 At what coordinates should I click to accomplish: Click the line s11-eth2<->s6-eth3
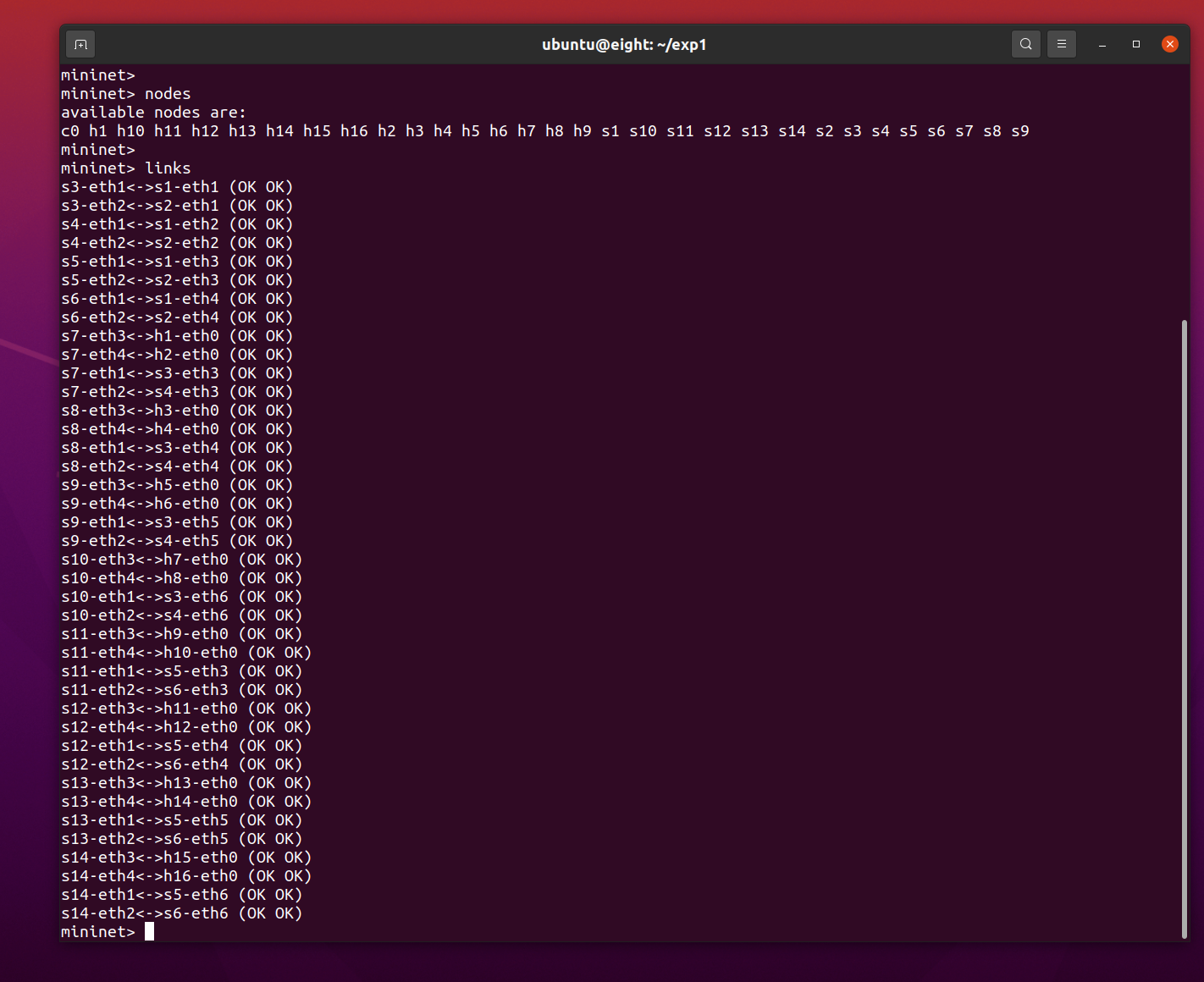182,690
